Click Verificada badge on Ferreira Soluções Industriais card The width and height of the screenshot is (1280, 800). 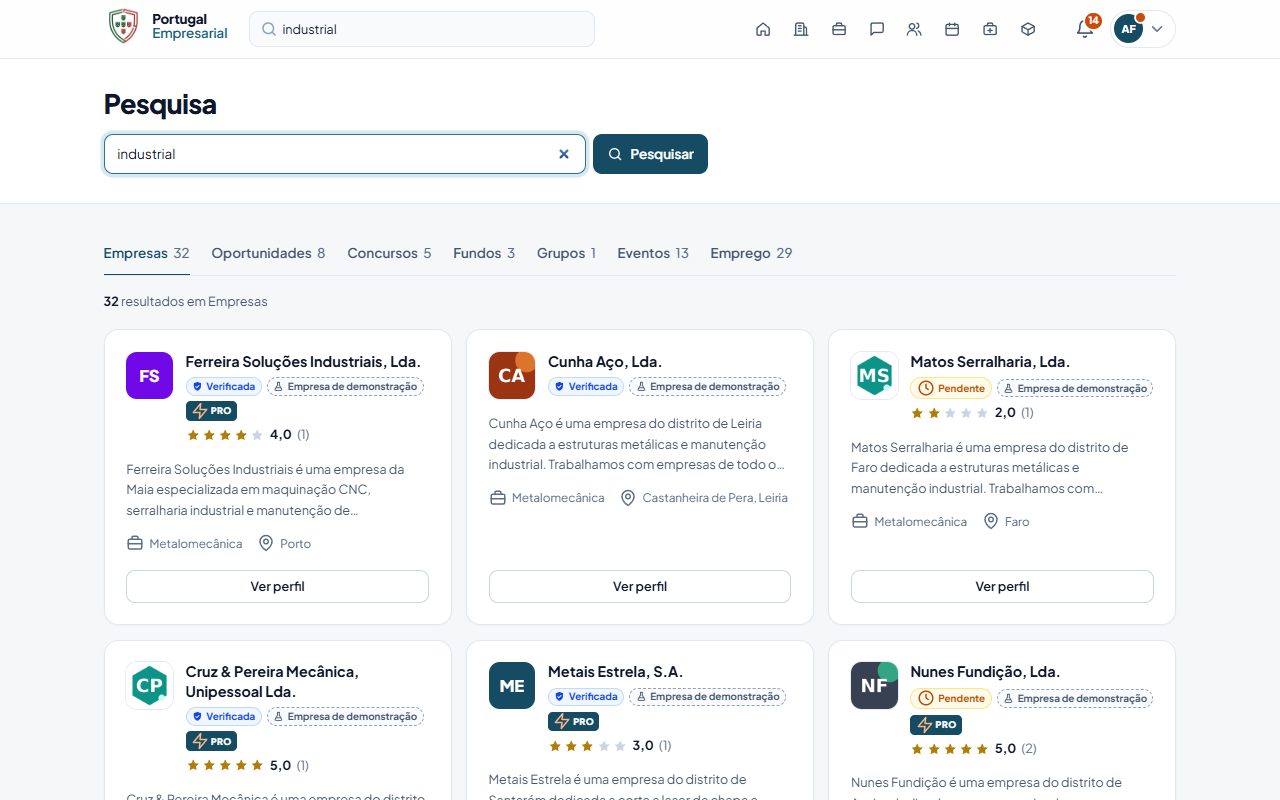click(x=224, y=387)
